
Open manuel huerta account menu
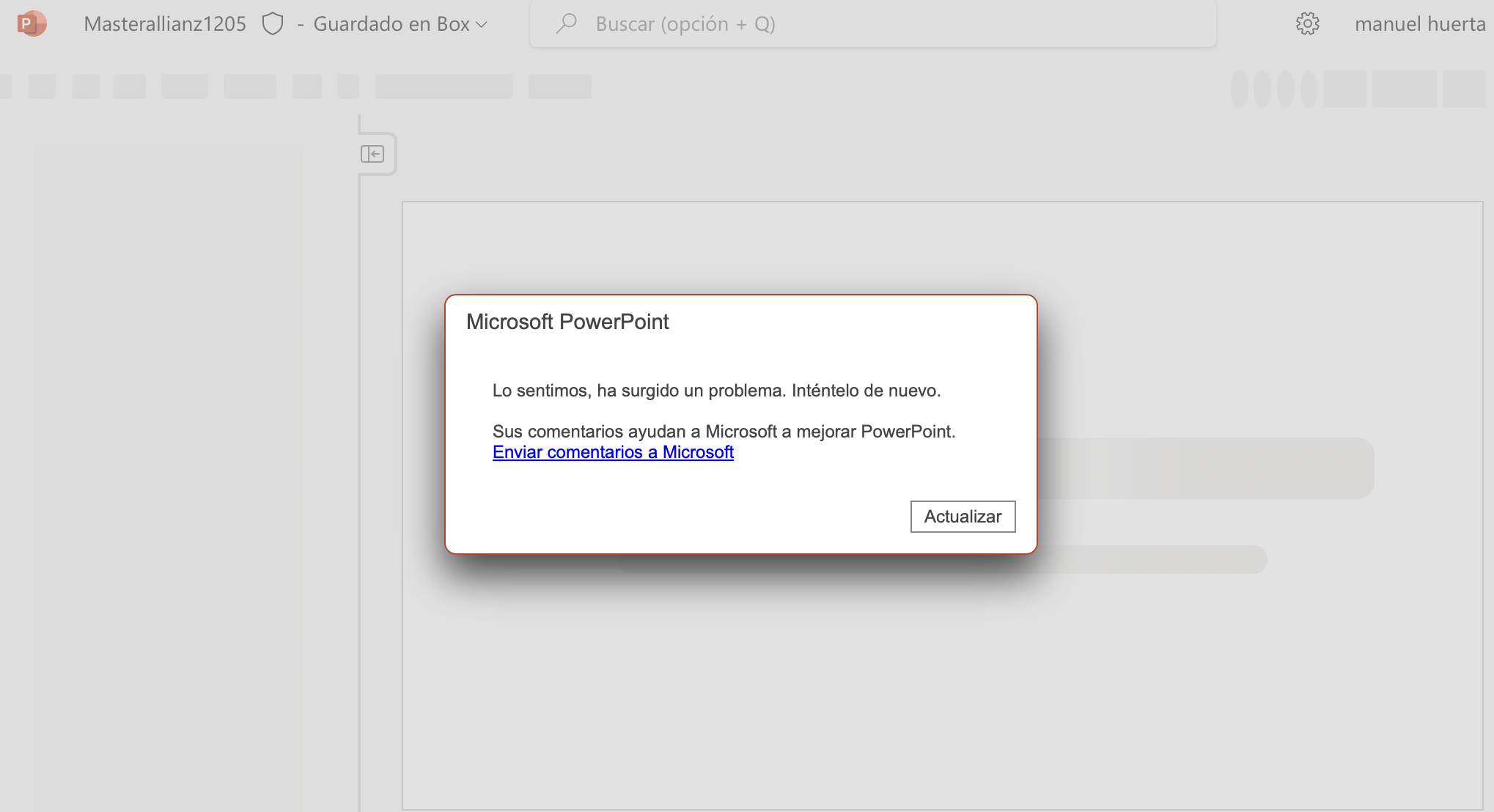tap(1420, 24)
